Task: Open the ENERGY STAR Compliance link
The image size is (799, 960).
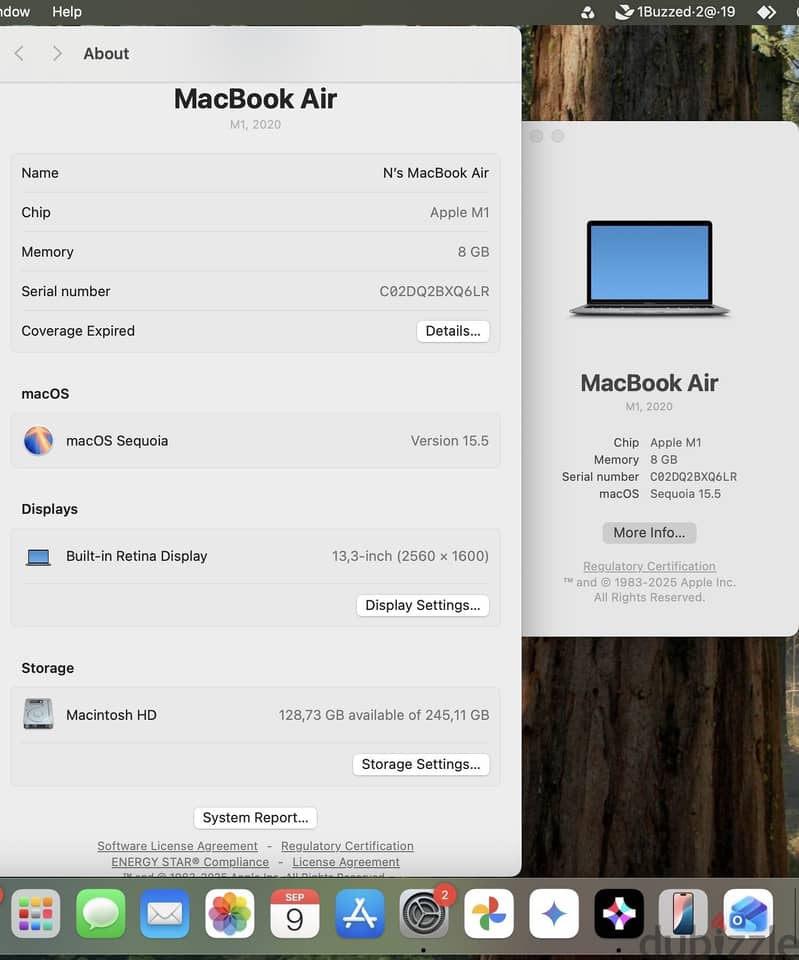Action: (190, 861)
